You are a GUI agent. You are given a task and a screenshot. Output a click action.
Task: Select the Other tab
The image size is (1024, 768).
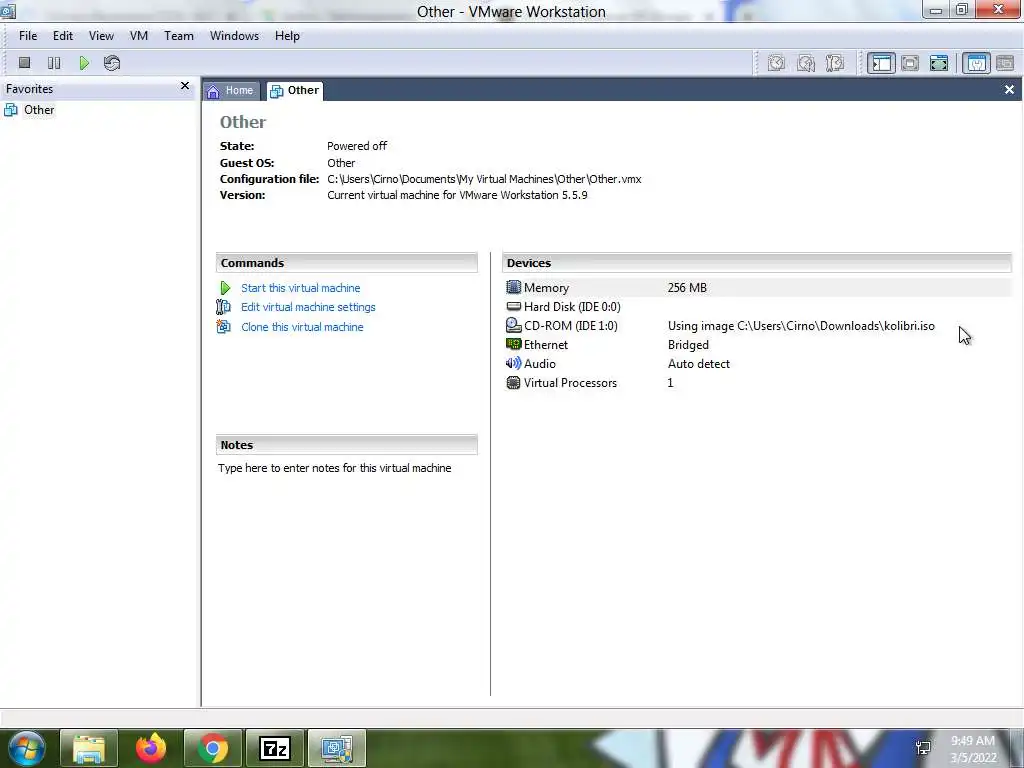pos(295,90)
